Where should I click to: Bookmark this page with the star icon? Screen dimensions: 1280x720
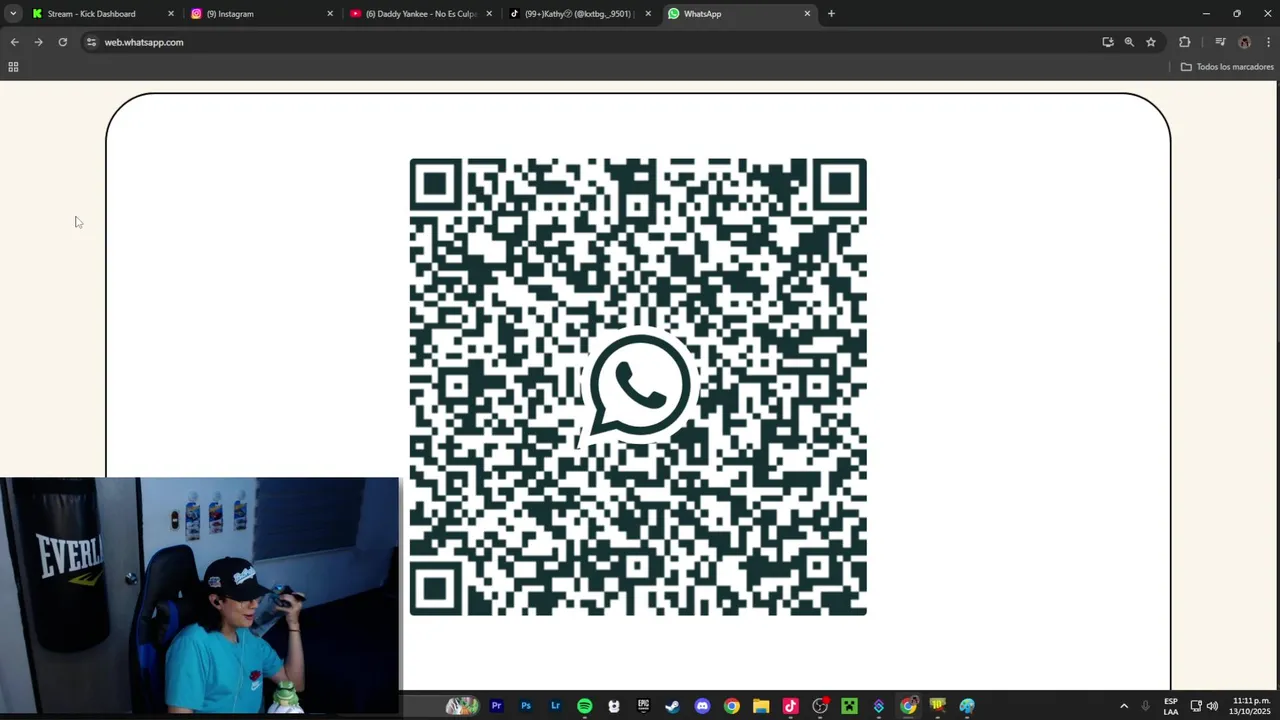pos(1151,42)
